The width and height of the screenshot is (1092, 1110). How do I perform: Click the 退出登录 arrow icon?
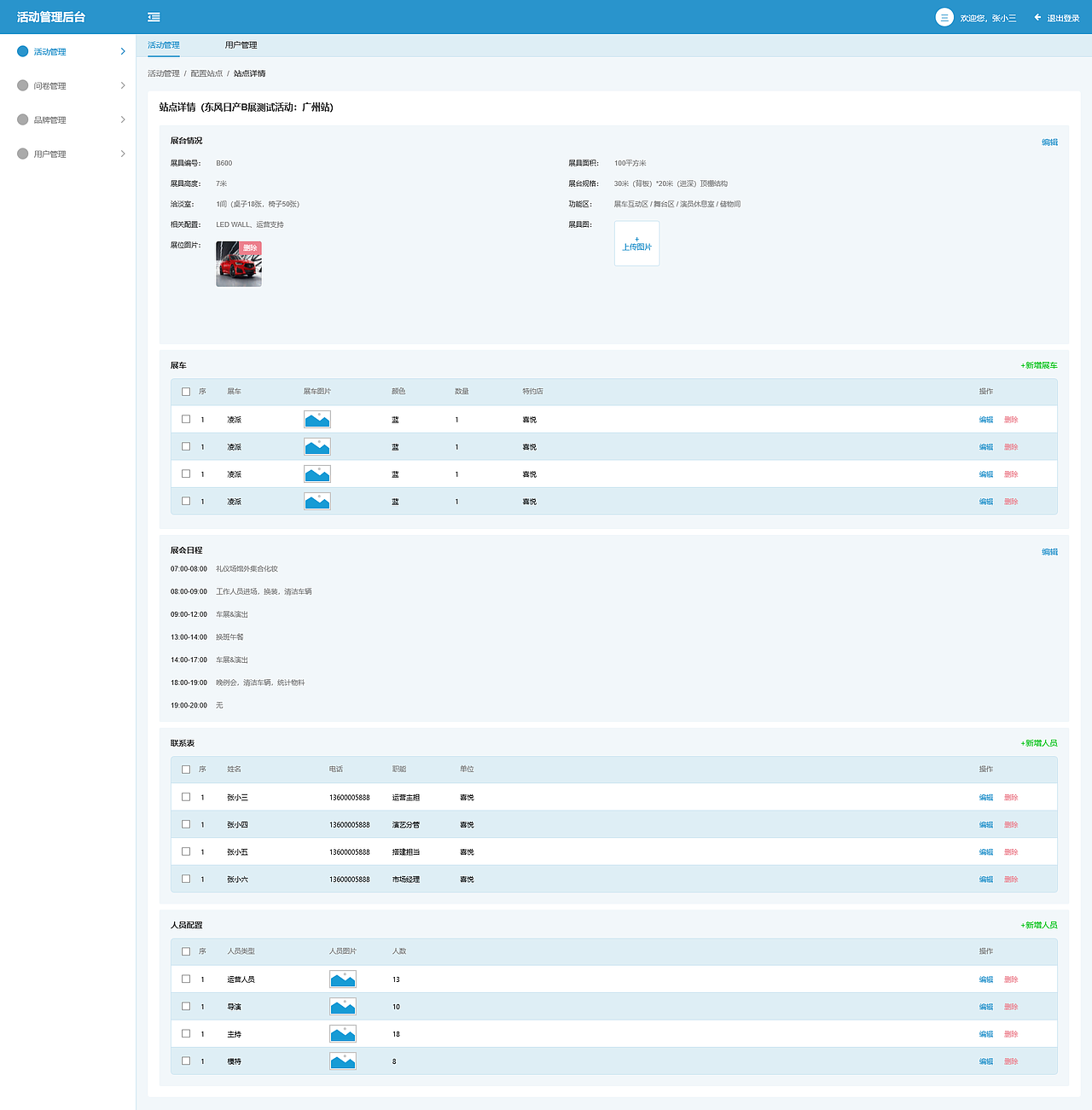pyautogui.click(x=1037, y=17)
